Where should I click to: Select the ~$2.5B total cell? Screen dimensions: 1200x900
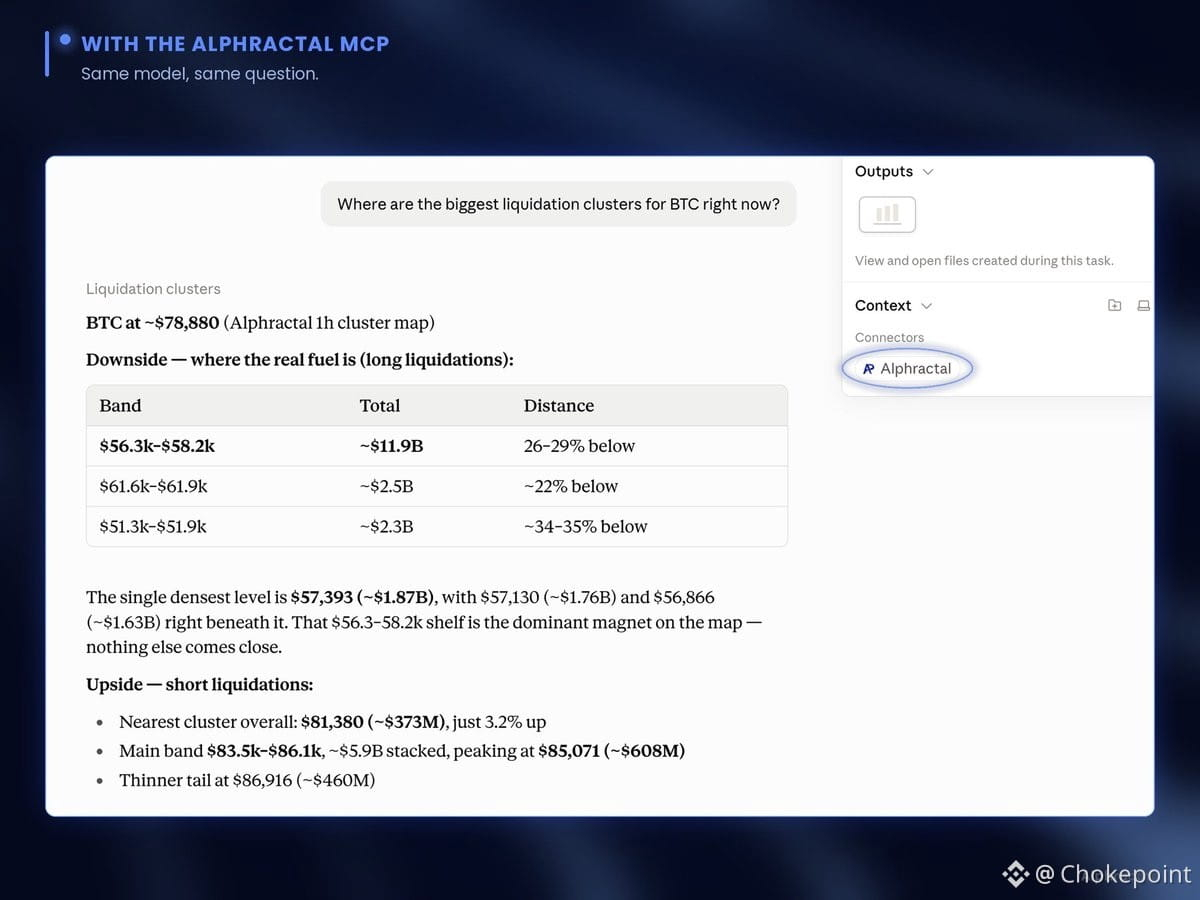click(386, 486)
